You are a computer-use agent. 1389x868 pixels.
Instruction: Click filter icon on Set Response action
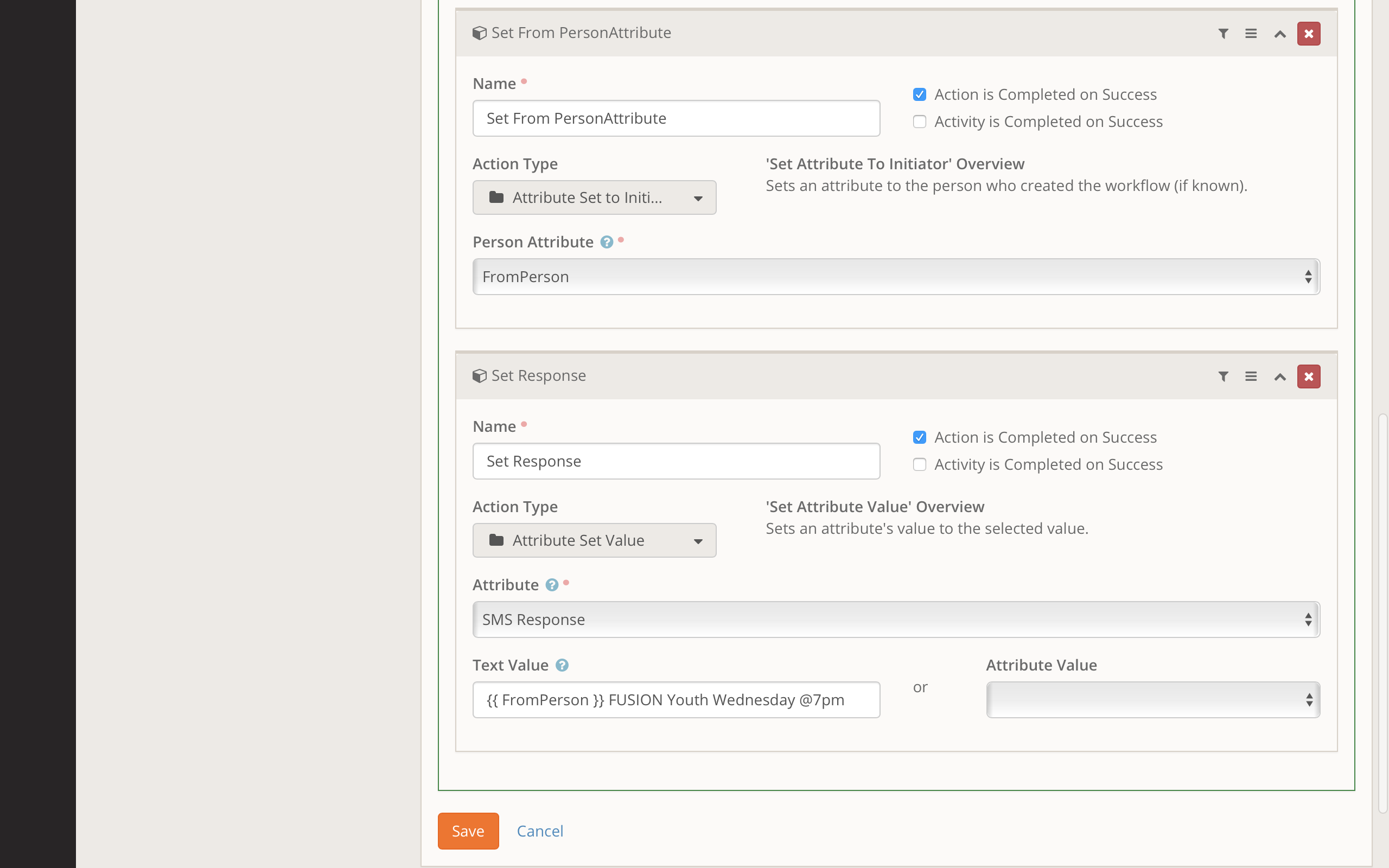(1222, 376)
